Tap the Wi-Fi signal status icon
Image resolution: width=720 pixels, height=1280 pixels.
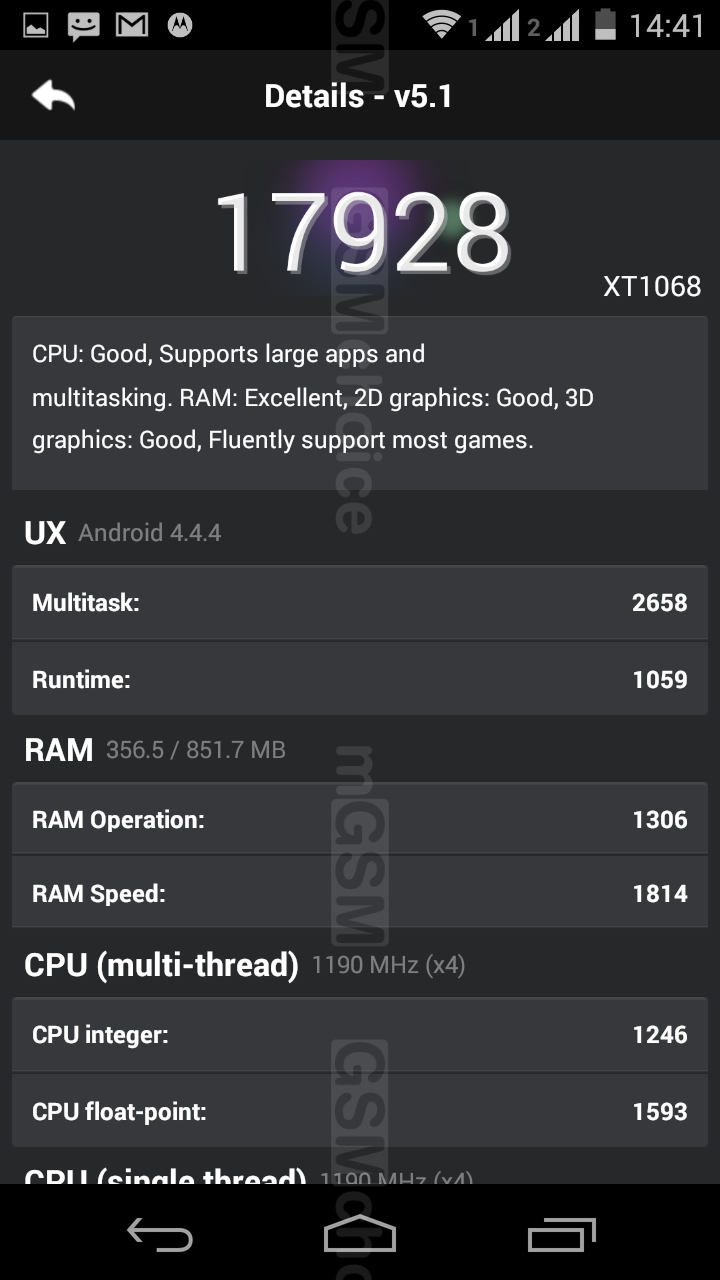tap(441, 24)
